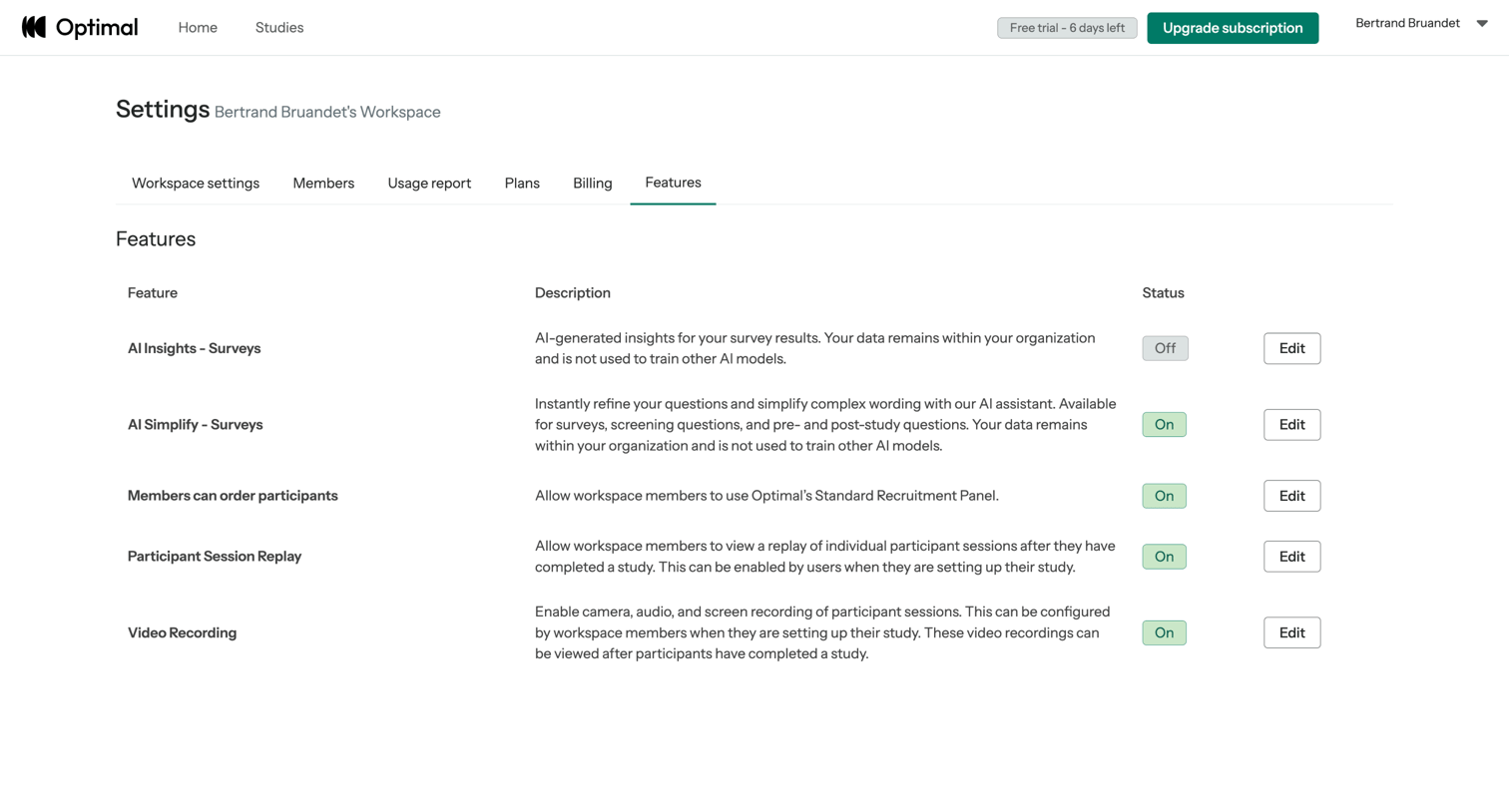The height and width of the screenshot is (812, 1509).
Task: Edit the Members can order participants feature
Action: (x=1291, y=496)
